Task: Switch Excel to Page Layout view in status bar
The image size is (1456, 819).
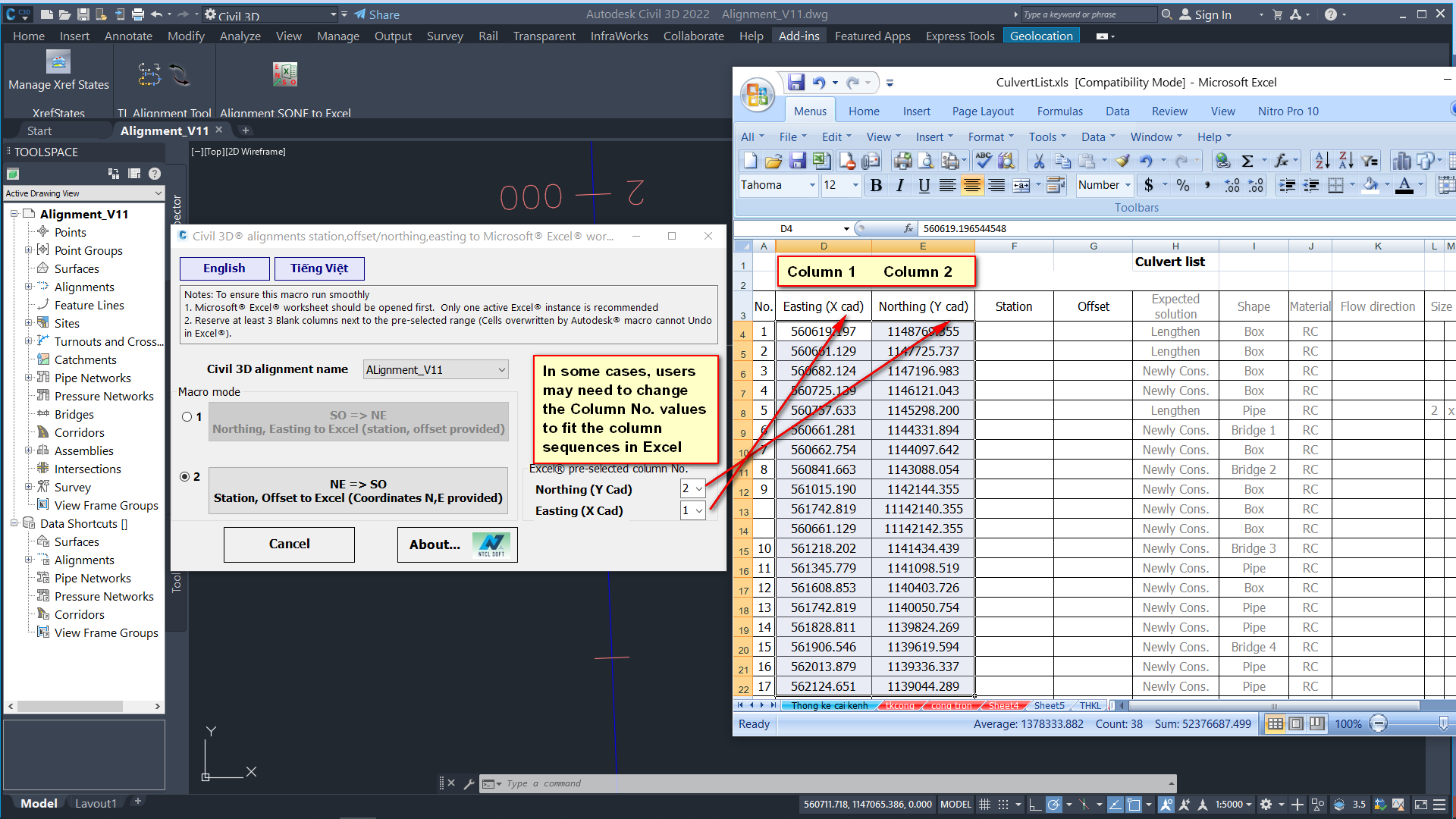Action: [1296, 724]
